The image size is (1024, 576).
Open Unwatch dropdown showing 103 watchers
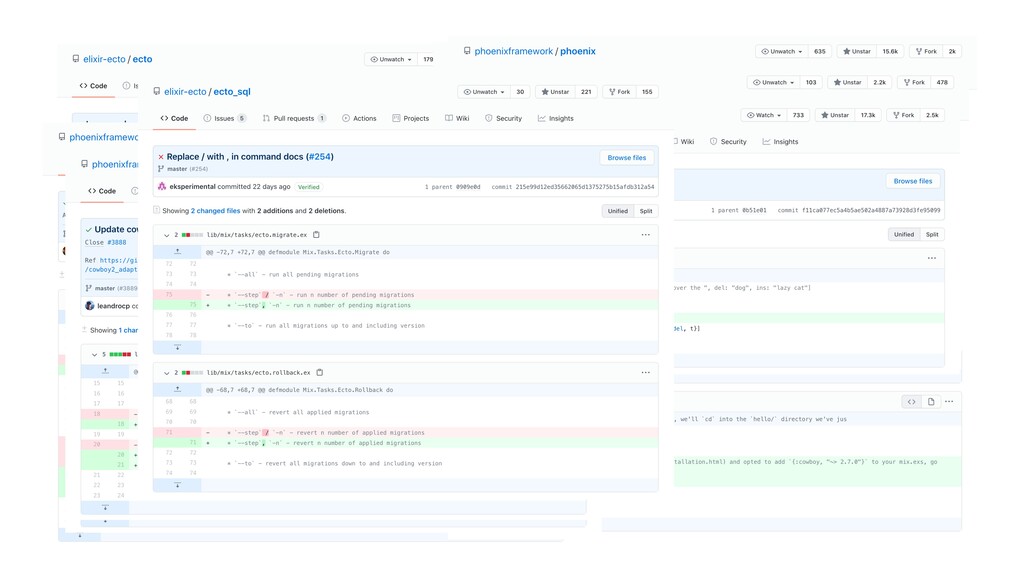[773, 82]
